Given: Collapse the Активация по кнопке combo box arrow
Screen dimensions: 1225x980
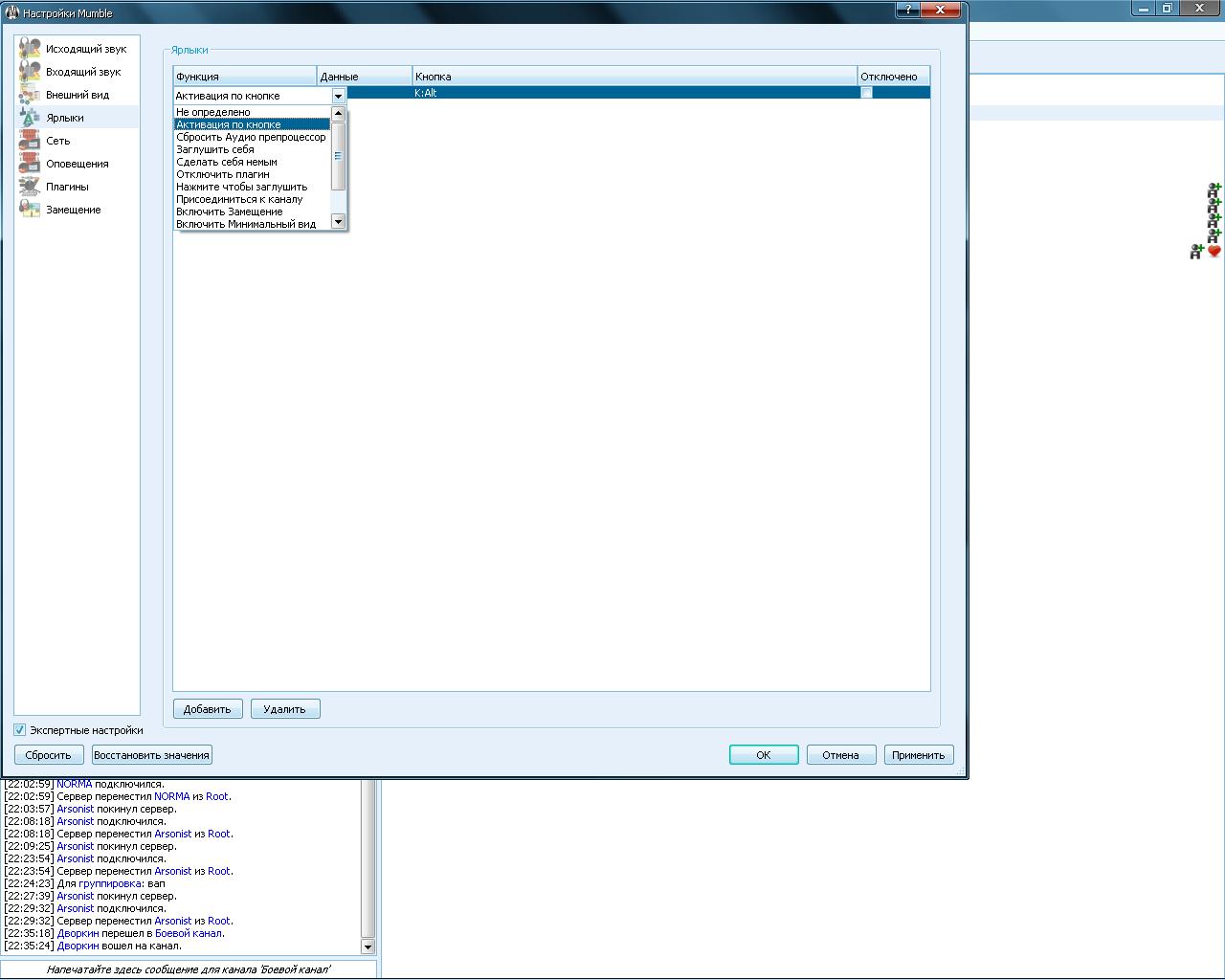Looking at the screenshot, I should coord(338,96).
